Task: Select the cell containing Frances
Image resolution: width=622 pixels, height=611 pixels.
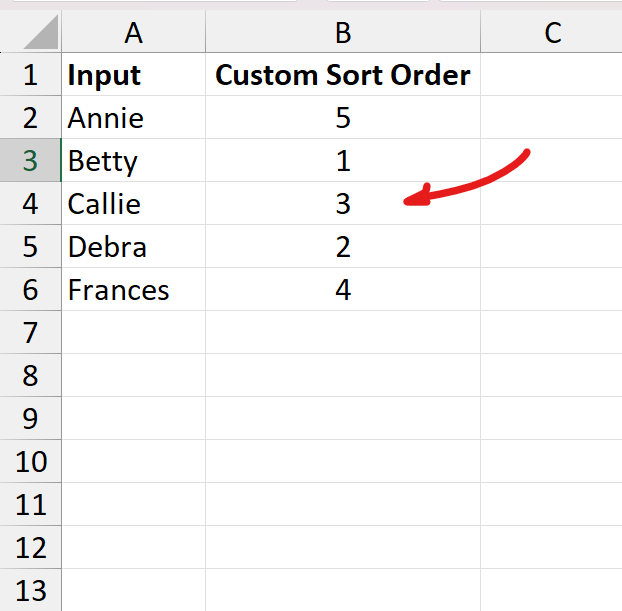Action: (x=133, y=290)
